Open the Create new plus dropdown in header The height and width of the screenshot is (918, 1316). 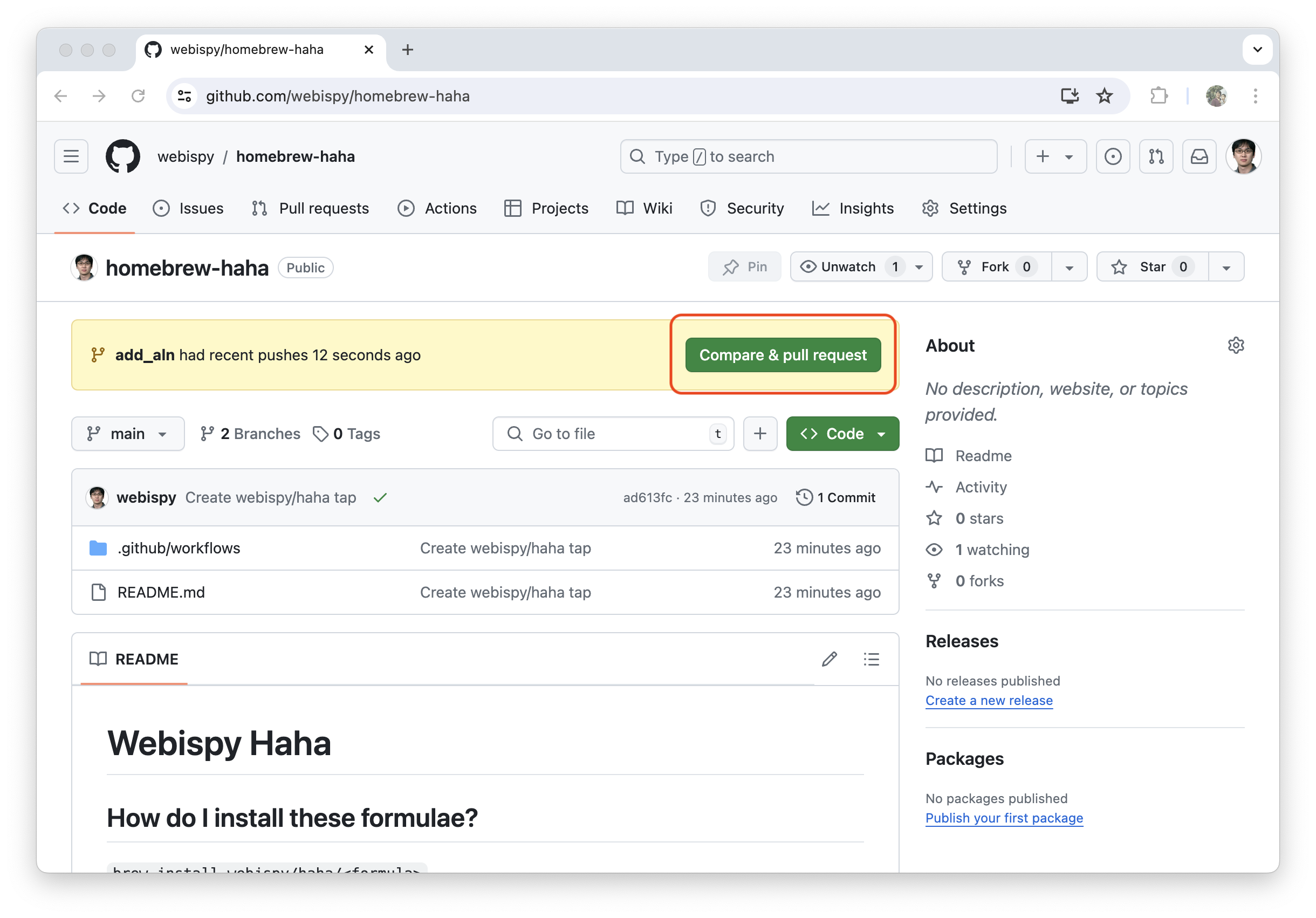click(1055, 156)
